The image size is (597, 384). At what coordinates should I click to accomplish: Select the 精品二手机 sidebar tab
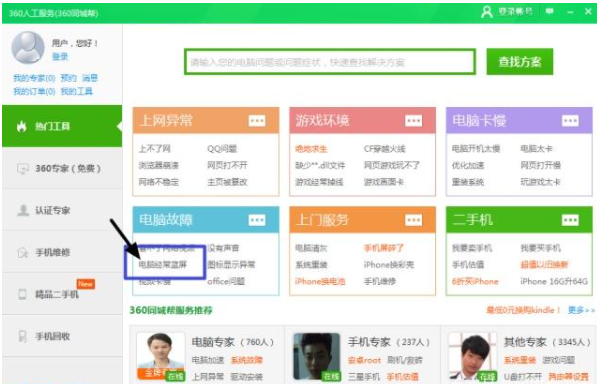(62, 294)
